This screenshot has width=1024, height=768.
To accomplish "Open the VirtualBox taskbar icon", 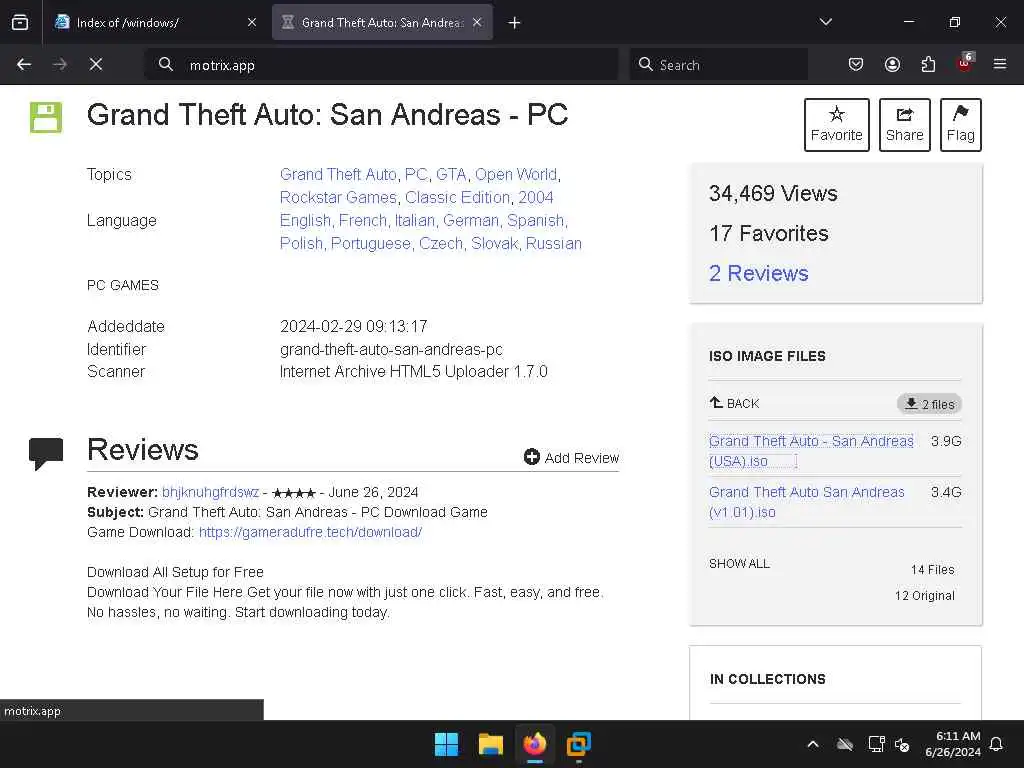I will tap(579, 744).
